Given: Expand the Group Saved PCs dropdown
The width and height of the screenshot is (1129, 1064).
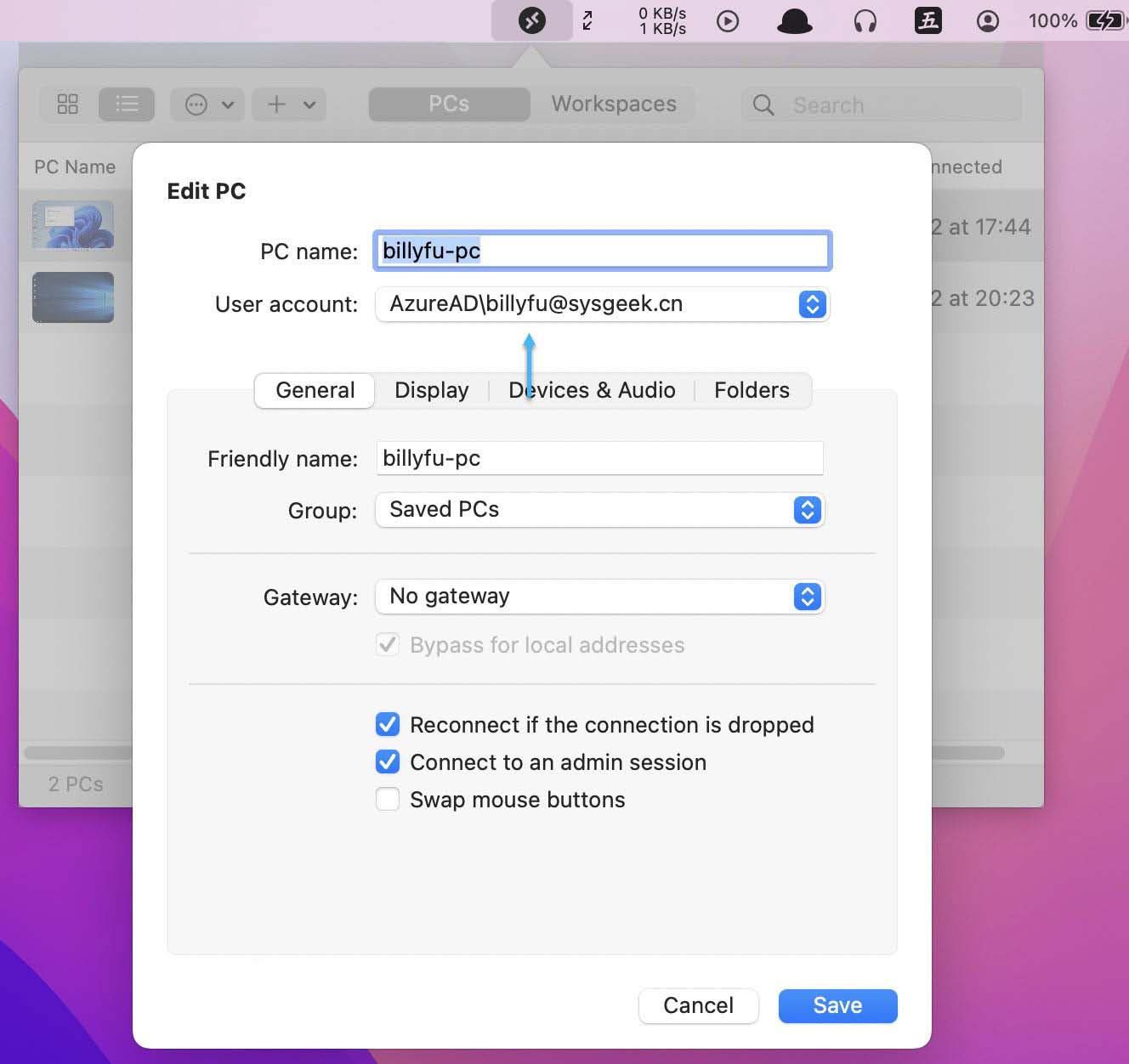Looking at the screenshot, I should click(599, 510).
